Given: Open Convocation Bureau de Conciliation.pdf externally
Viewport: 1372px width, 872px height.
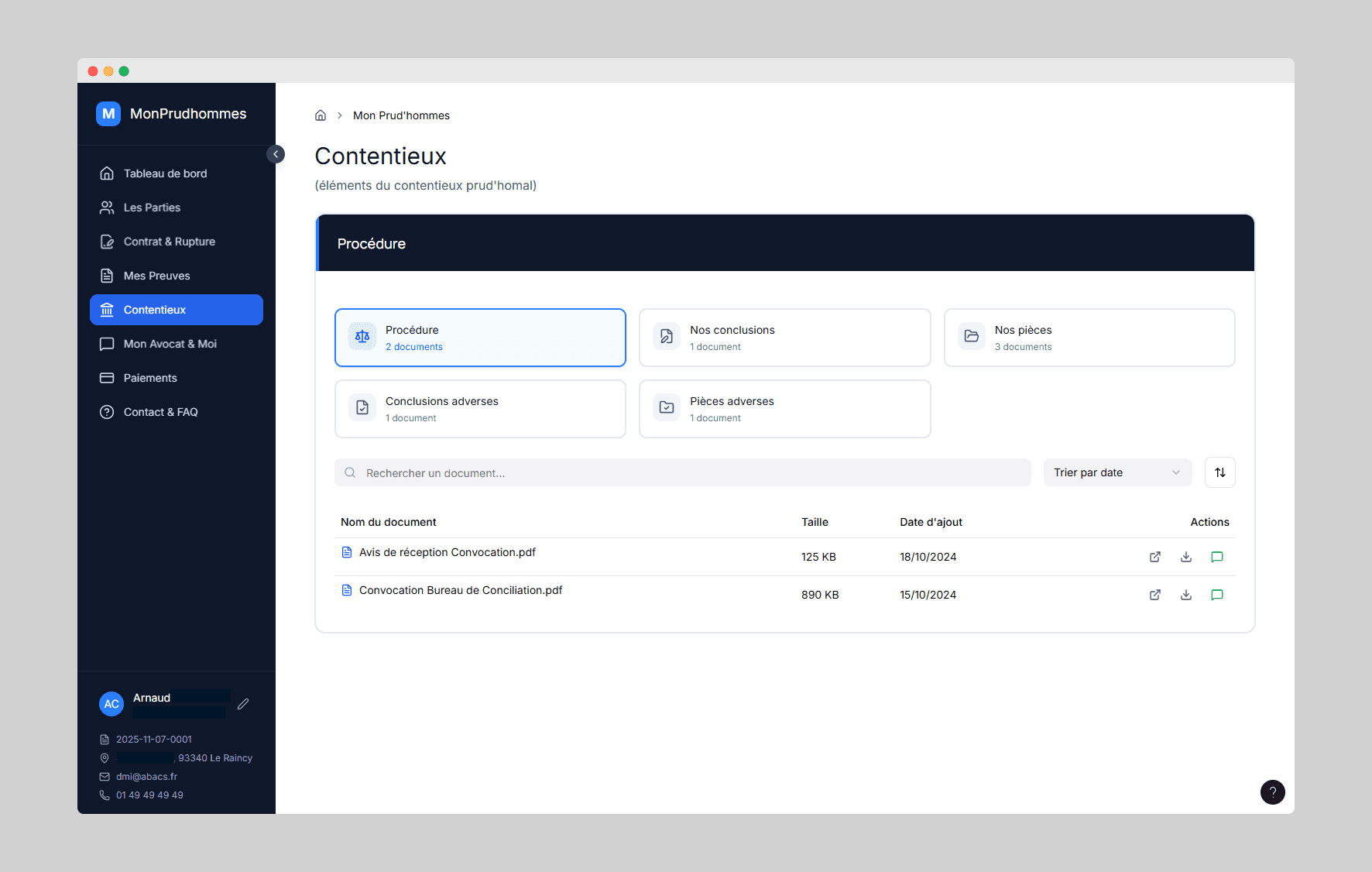Looking at the screenshot, I should click(1154, 595).
